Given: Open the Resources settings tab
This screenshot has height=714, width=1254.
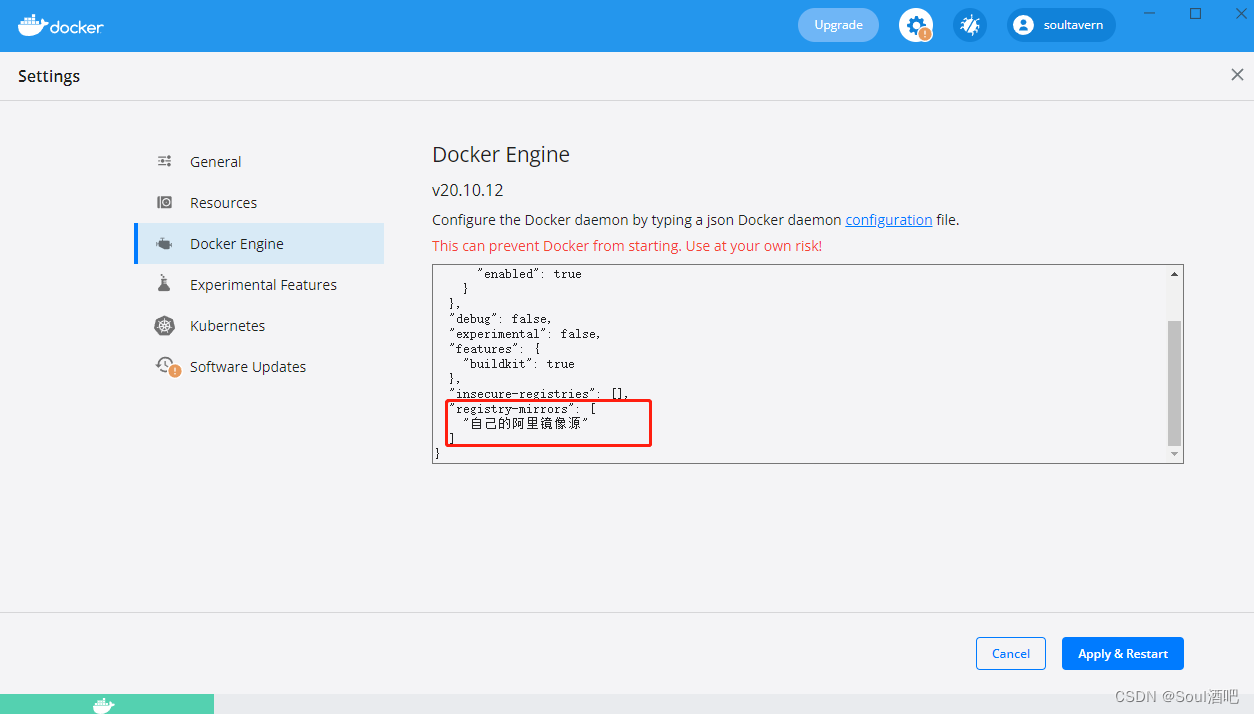Looking at the screenshot, I should coord(259,202).
